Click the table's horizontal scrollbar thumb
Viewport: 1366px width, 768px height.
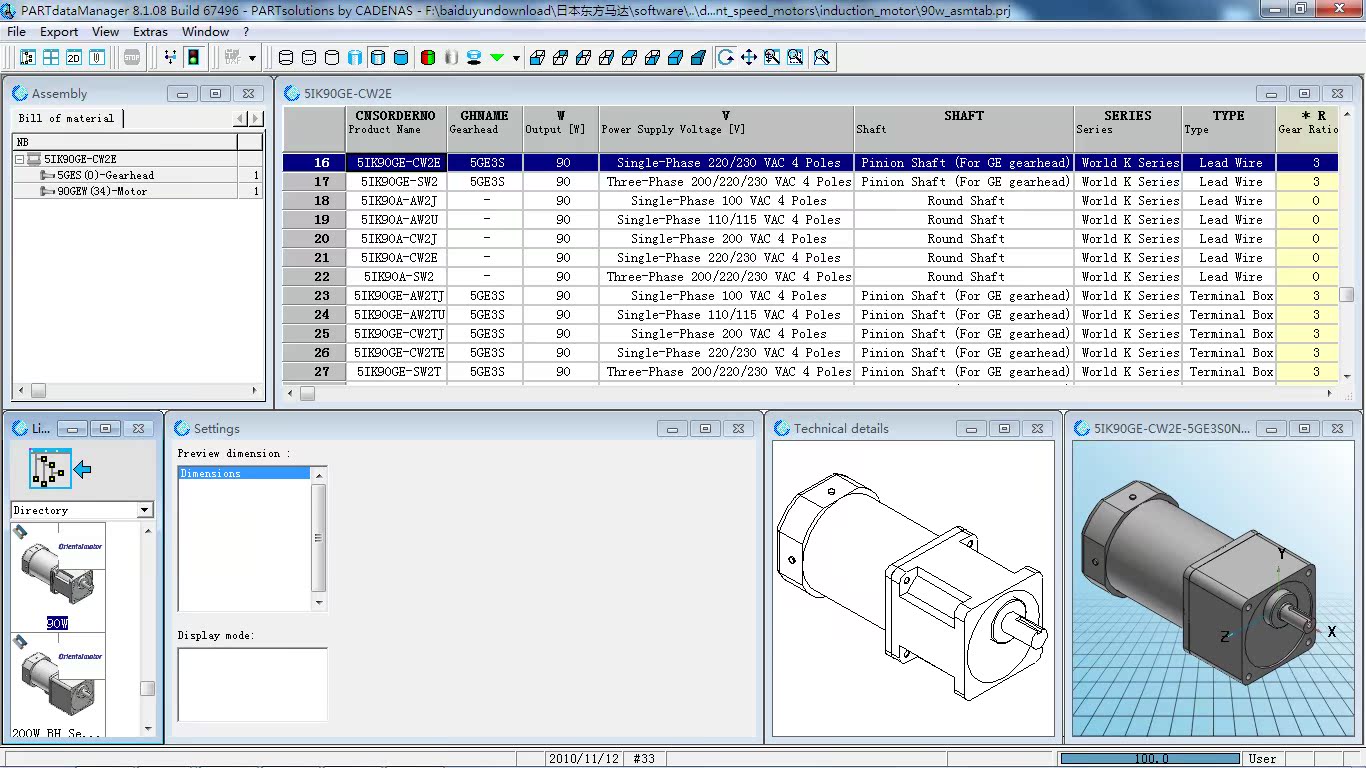pos(307,394)
